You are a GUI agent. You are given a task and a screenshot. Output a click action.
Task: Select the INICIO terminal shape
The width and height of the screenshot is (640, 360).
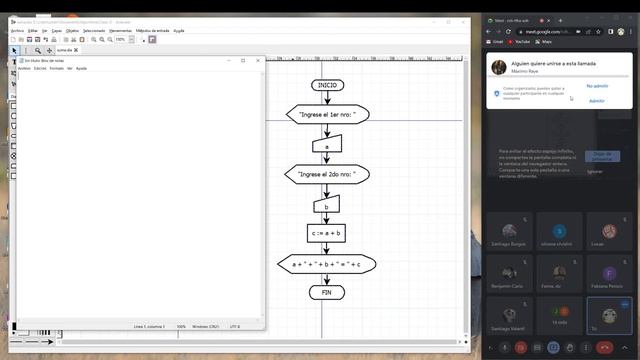click(327, 85)
